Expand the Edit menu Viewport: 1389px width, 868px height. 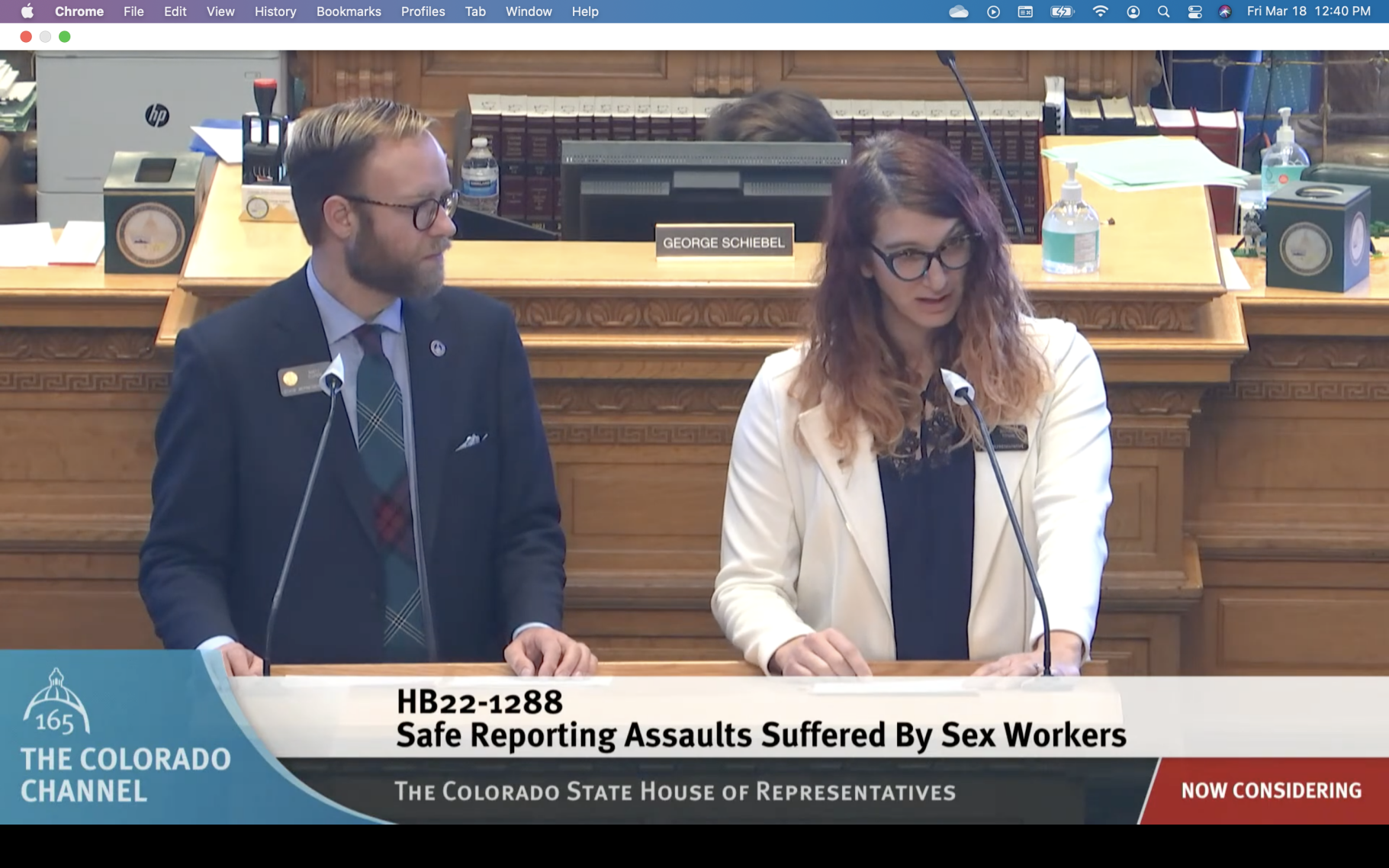pyautogui.click(x=175, y=11)
